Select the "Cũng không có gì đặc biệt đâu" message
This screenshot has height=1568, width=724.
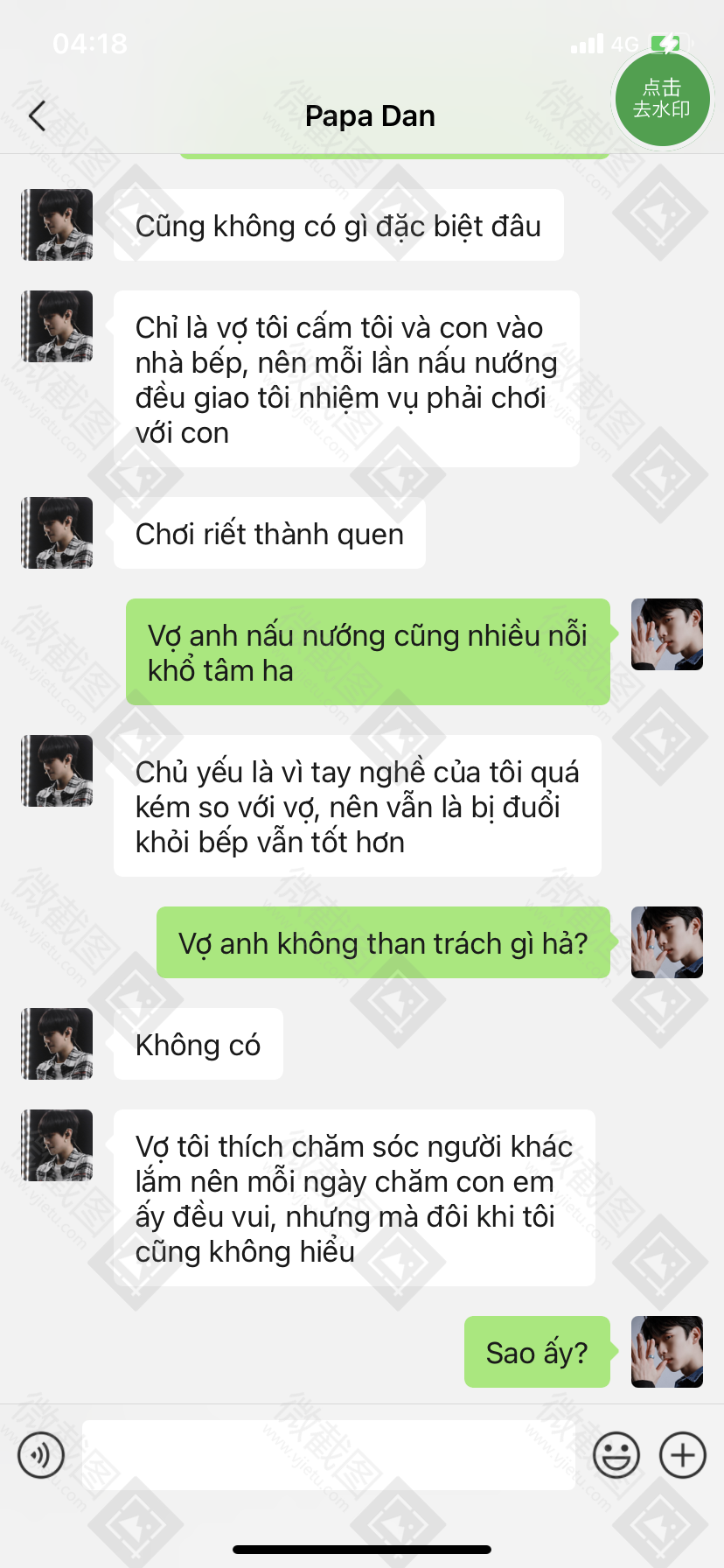pyautogui.click(x=338, y=225)
